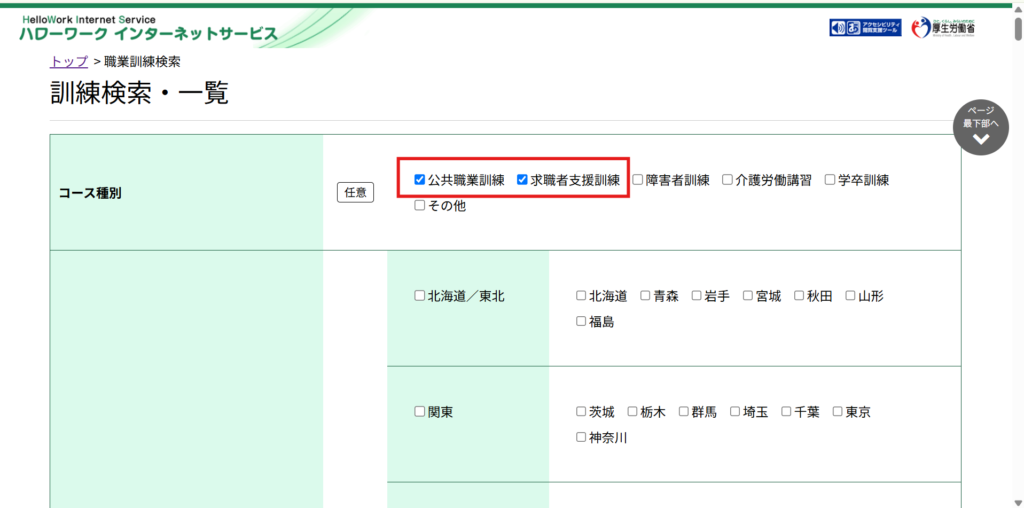Viewport: 1024px width, 508px height.
Task: Select the 北海道／東北 region checkbox
Action: tap(420, 296)
